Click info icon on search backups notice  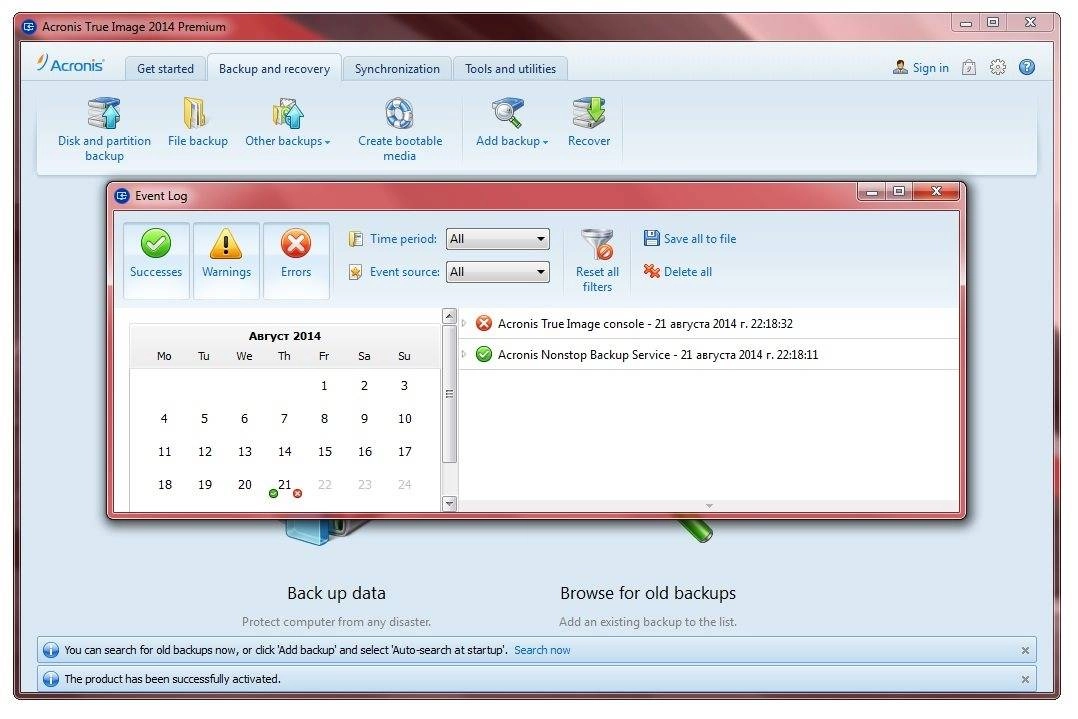click(51, 650)
